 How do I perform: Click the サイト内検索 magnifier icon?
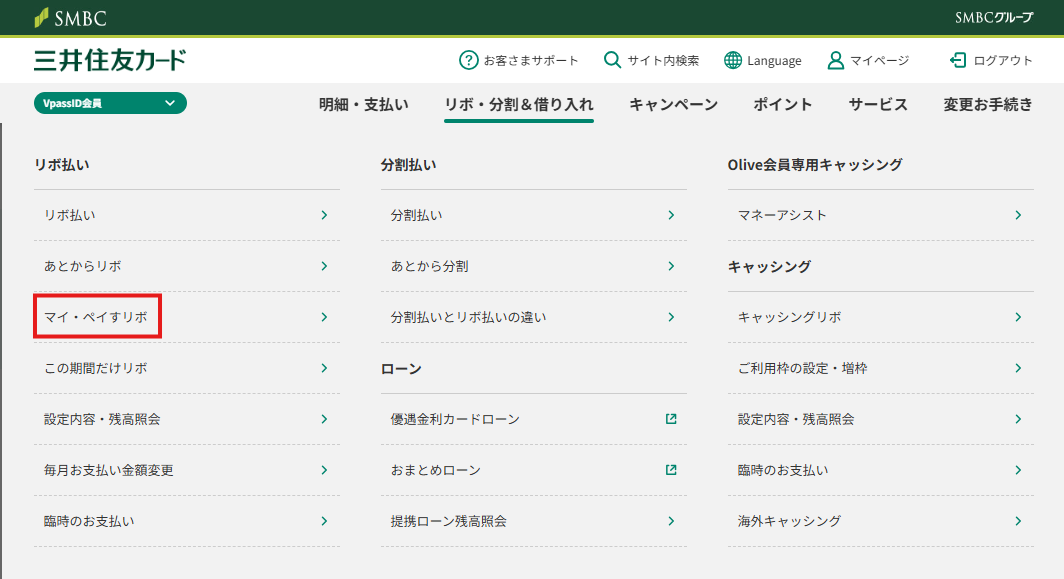pos(612,60)
